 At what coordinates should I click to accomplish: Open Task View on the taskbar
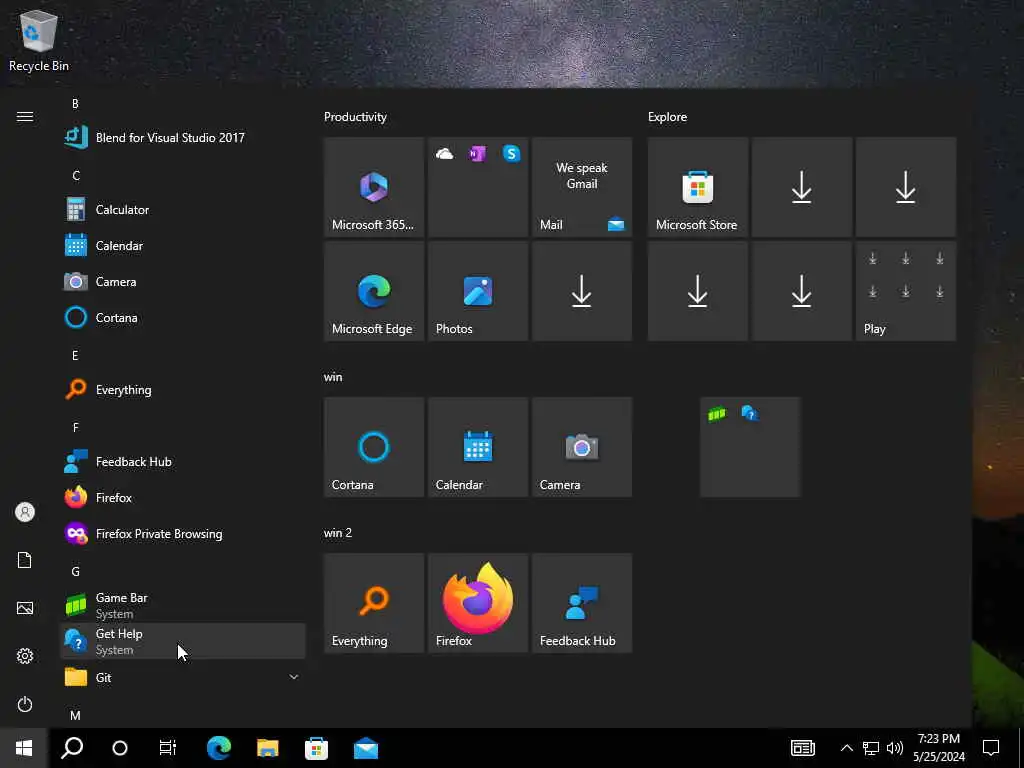pos(168,748)
